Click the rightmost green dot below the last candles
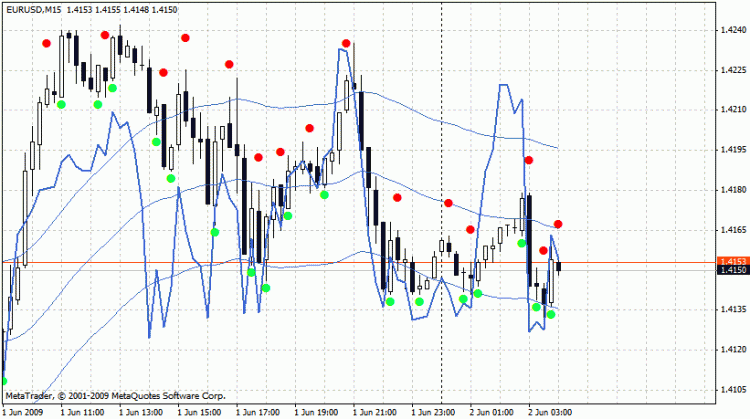The width and height of the screenshot is (750, 419). pyautogui.click(x=551, y=315)
